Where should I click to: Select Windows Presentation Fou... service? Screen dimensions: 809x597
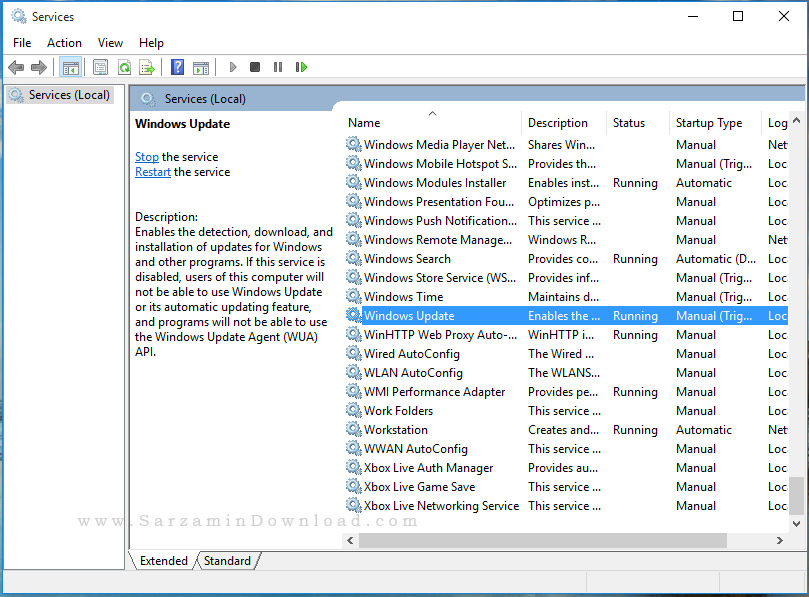(439, 202)
